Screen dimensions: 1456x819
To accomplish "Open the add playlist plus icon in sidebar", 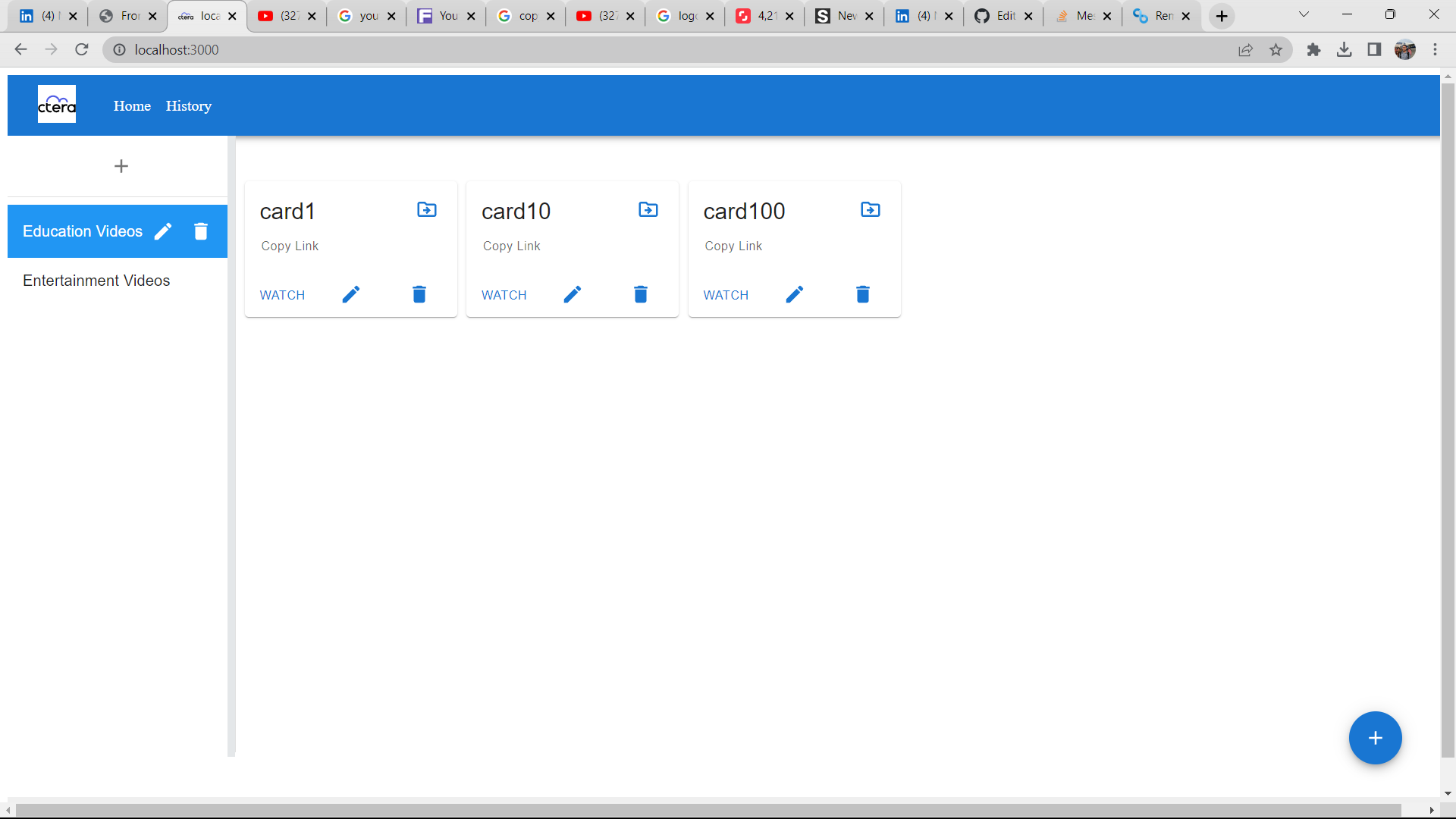I will tap(121, 166).
